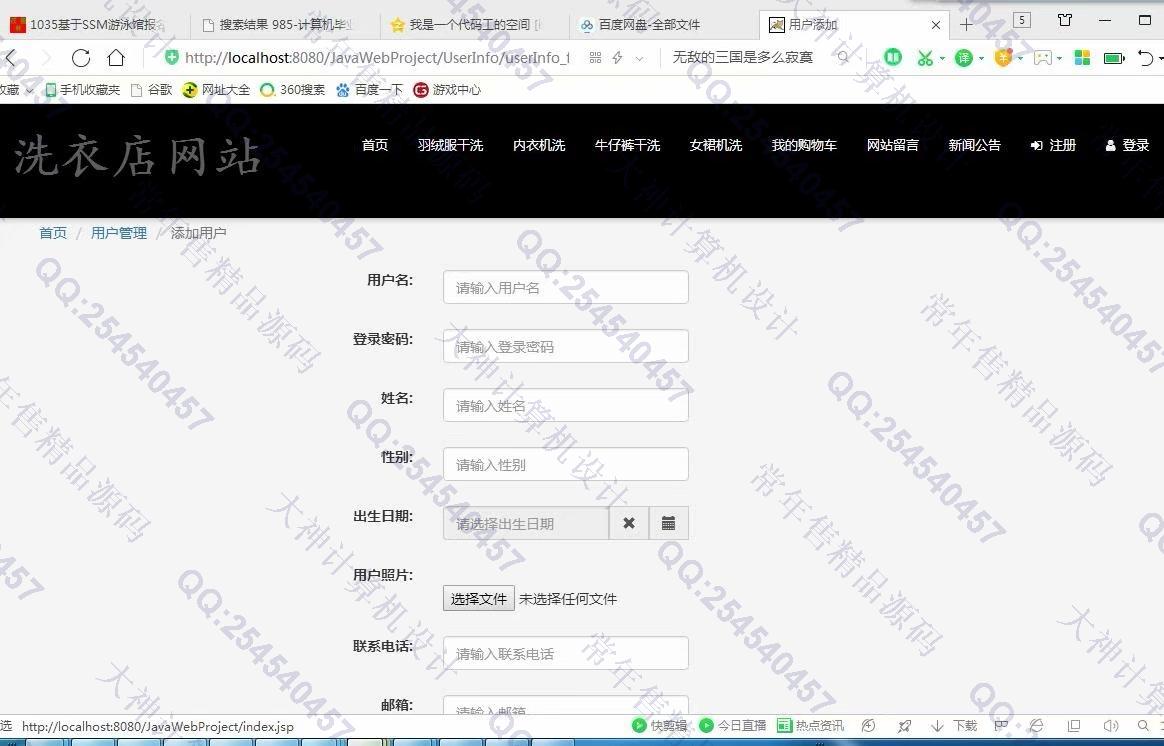1164x746 pixels.
Task: Focus the 联系电话 input field
Action: 566,653
